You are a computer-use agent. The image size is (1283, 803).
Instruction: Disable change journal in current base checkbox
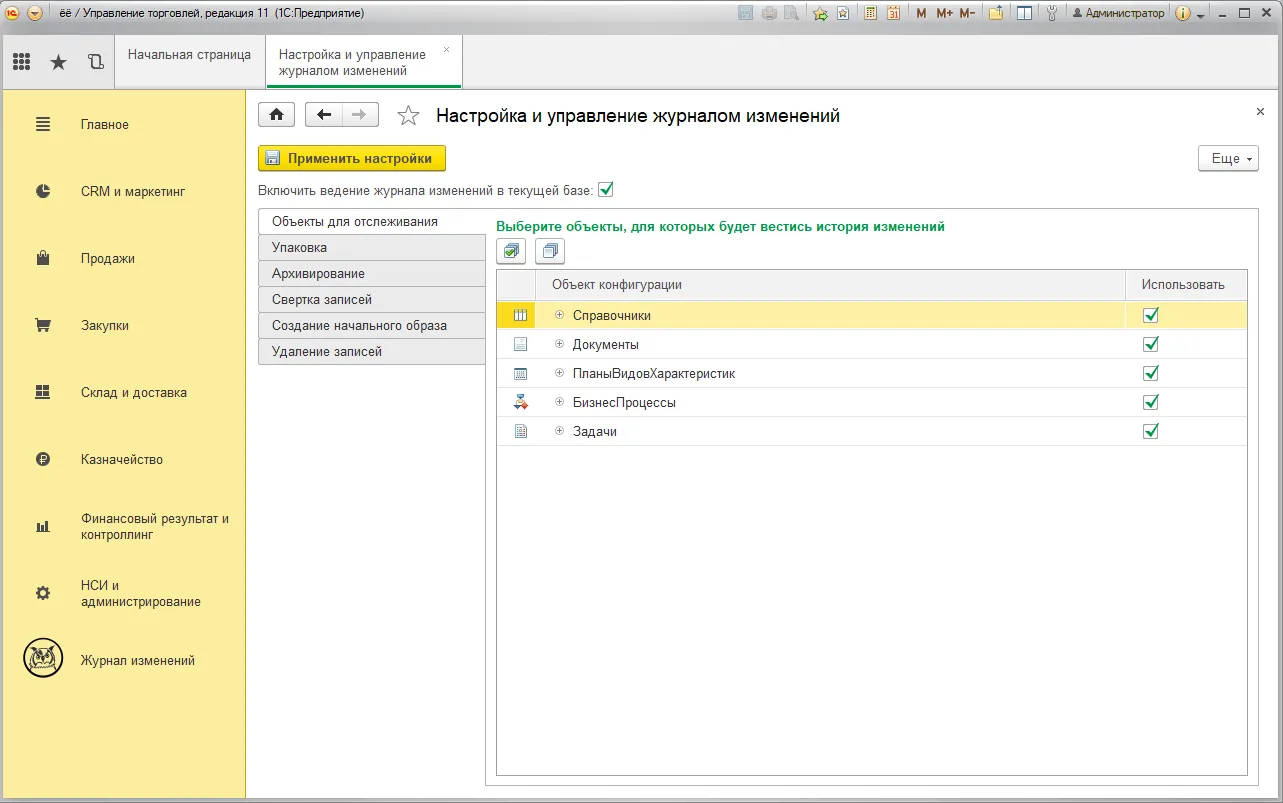(605, 189)
